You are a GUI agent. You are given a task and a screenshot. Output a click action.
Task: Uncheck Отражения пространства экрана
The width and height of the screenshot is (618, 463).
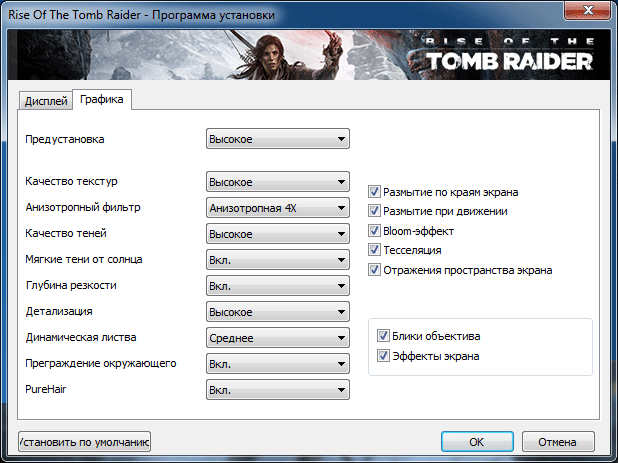(374, 270)
